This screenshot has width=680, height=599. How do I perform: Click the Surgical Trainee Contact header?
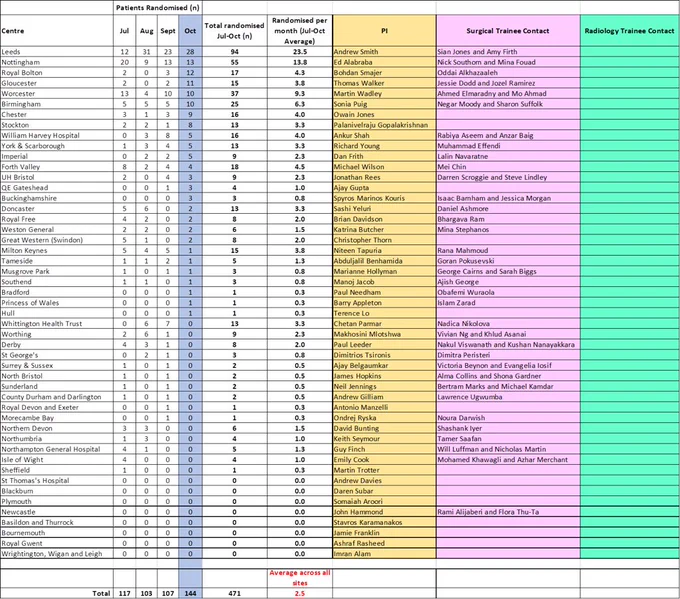point(508,31)
